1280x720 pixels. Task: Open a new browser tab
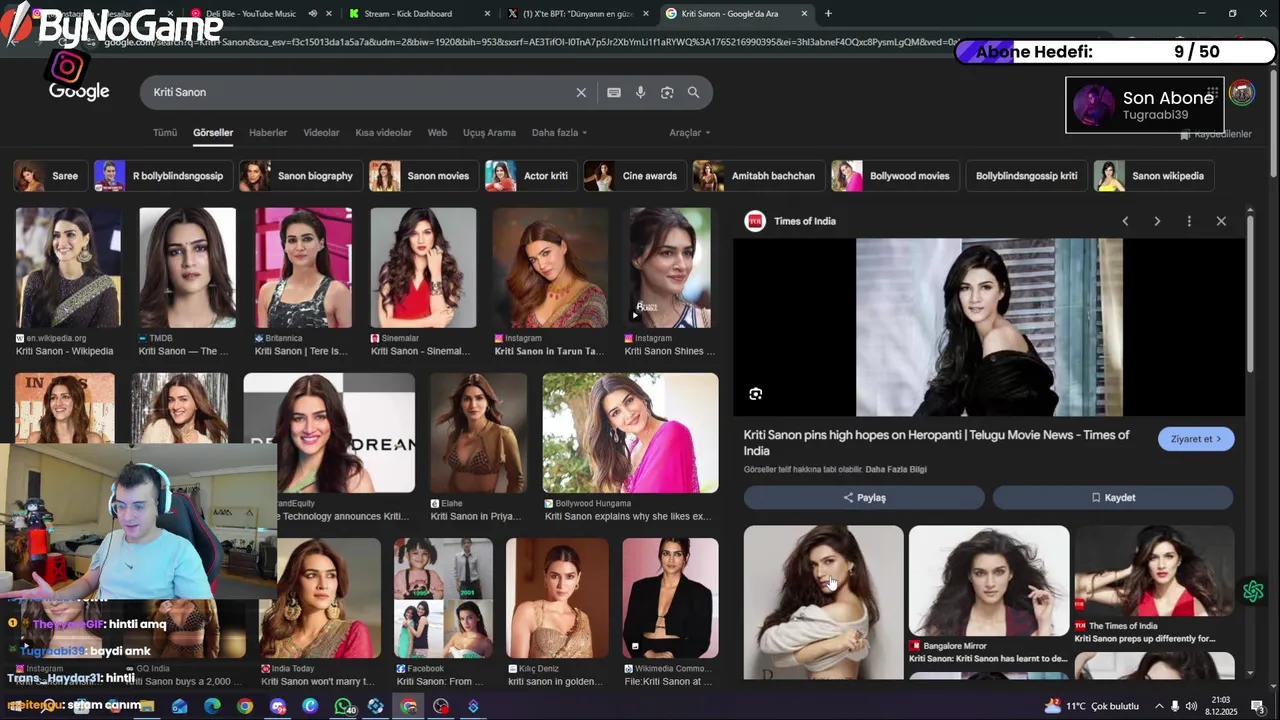point(828,14)
